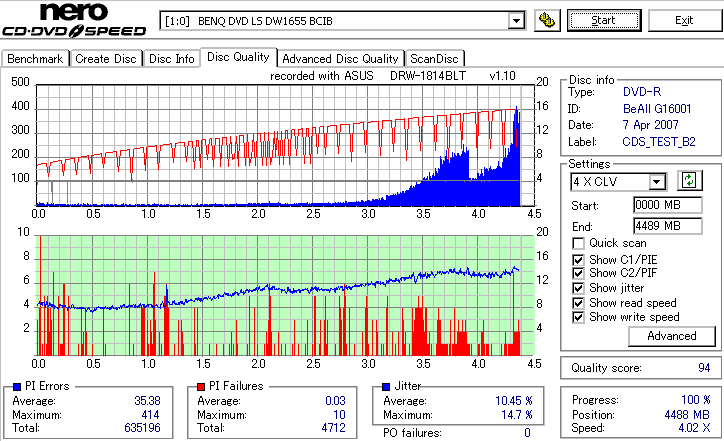The height and width of the screenshot is (441, 724).
Task: Go to the Disc Info tab
Action: [171, 59]
